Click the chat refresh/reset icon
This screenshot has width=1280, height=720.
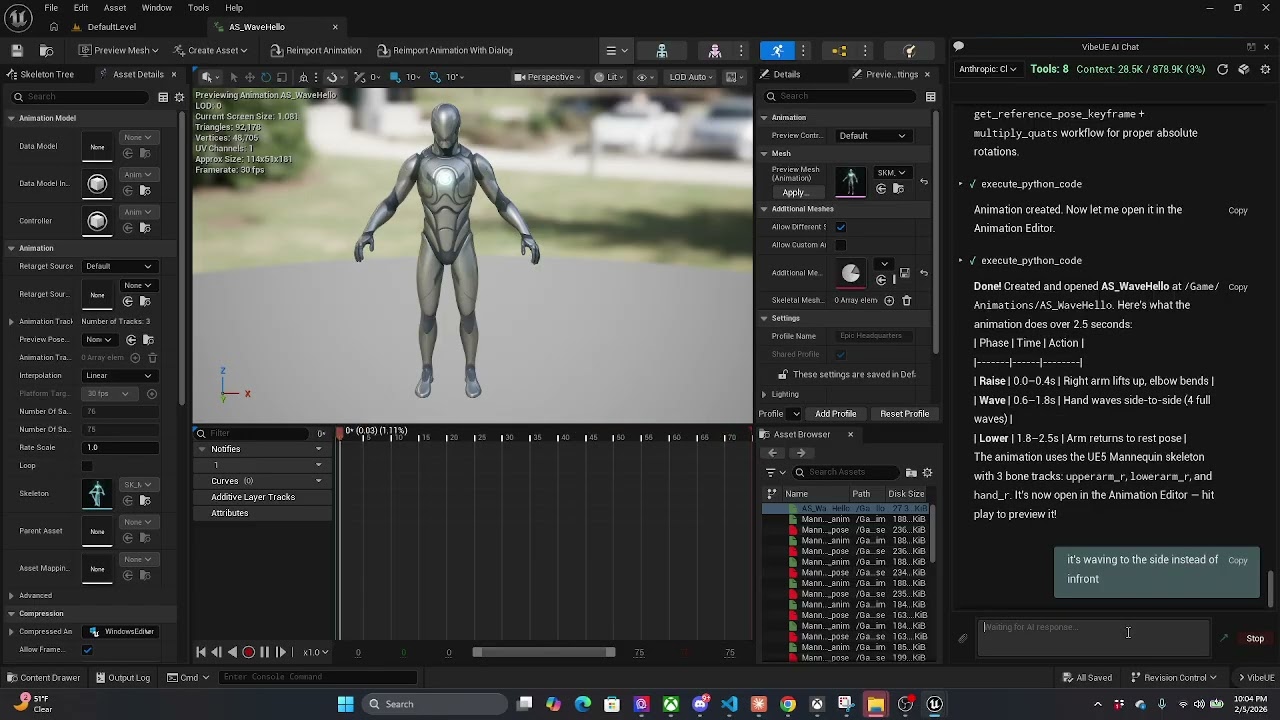[x=1222, y=69]
